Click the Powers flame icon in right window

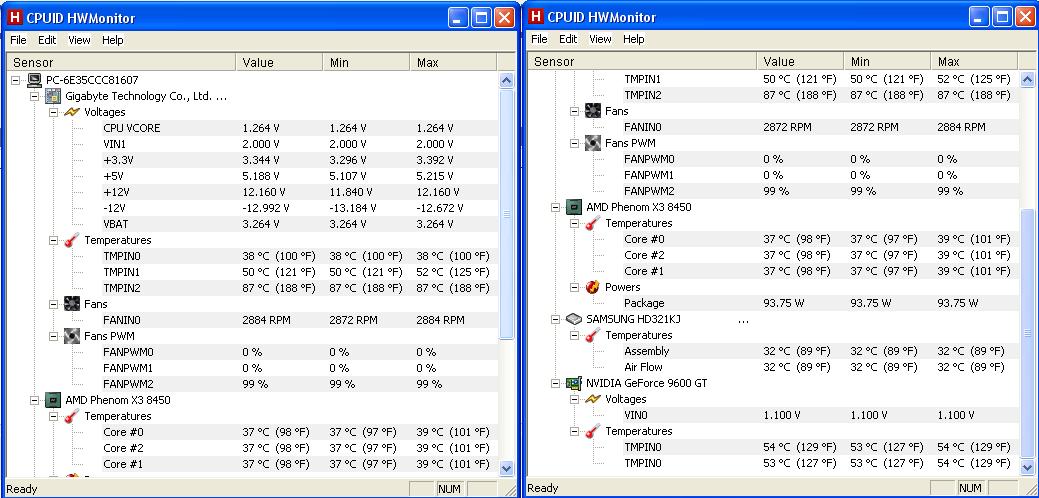pos(593,287)
